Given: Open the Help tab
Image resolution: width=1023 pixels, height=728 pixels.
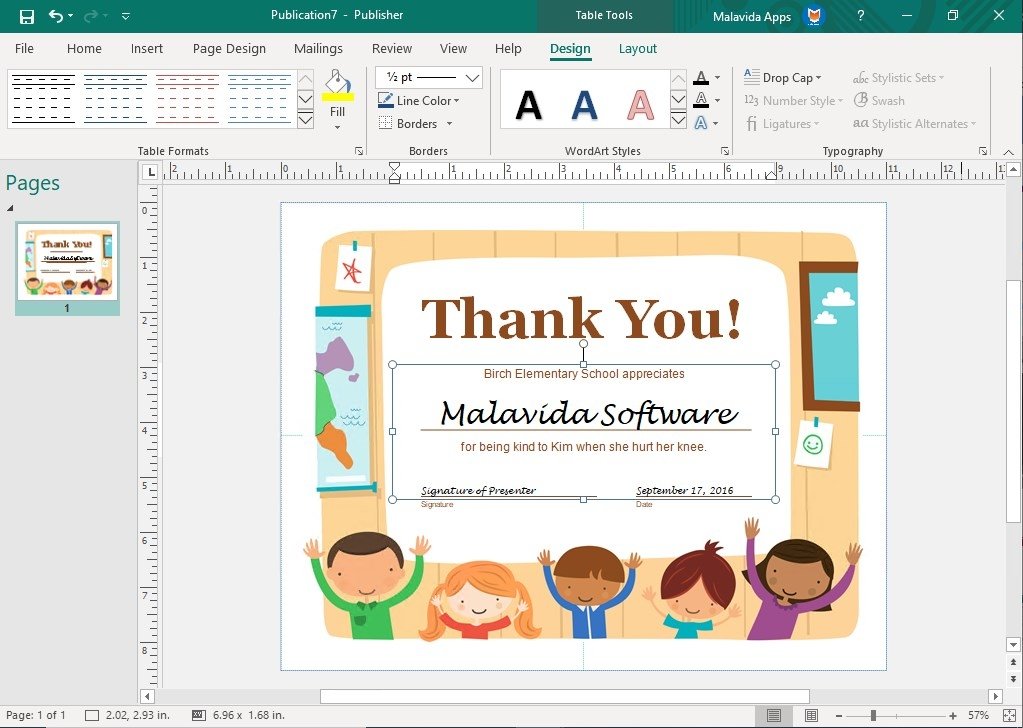Looking at the screenshot, I should [508, 48].
